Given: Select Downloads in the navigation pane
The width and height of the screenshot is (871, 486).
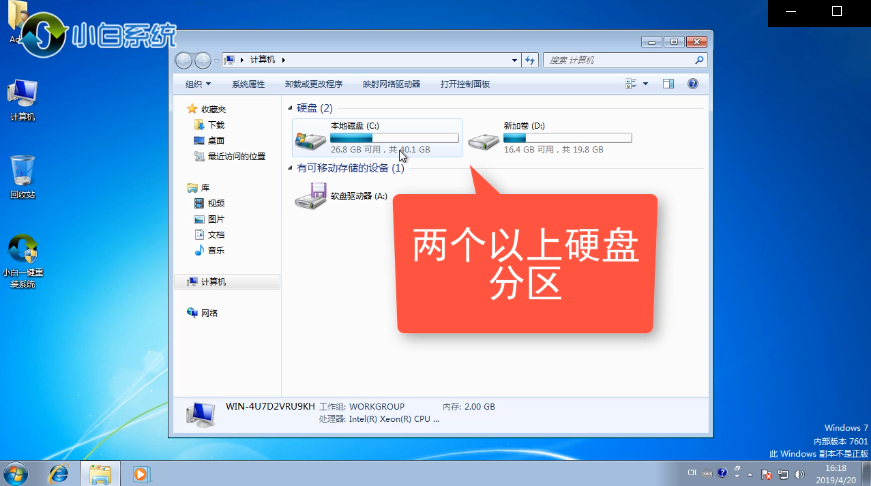Looking at the screenshot, I should coord(209,125).
